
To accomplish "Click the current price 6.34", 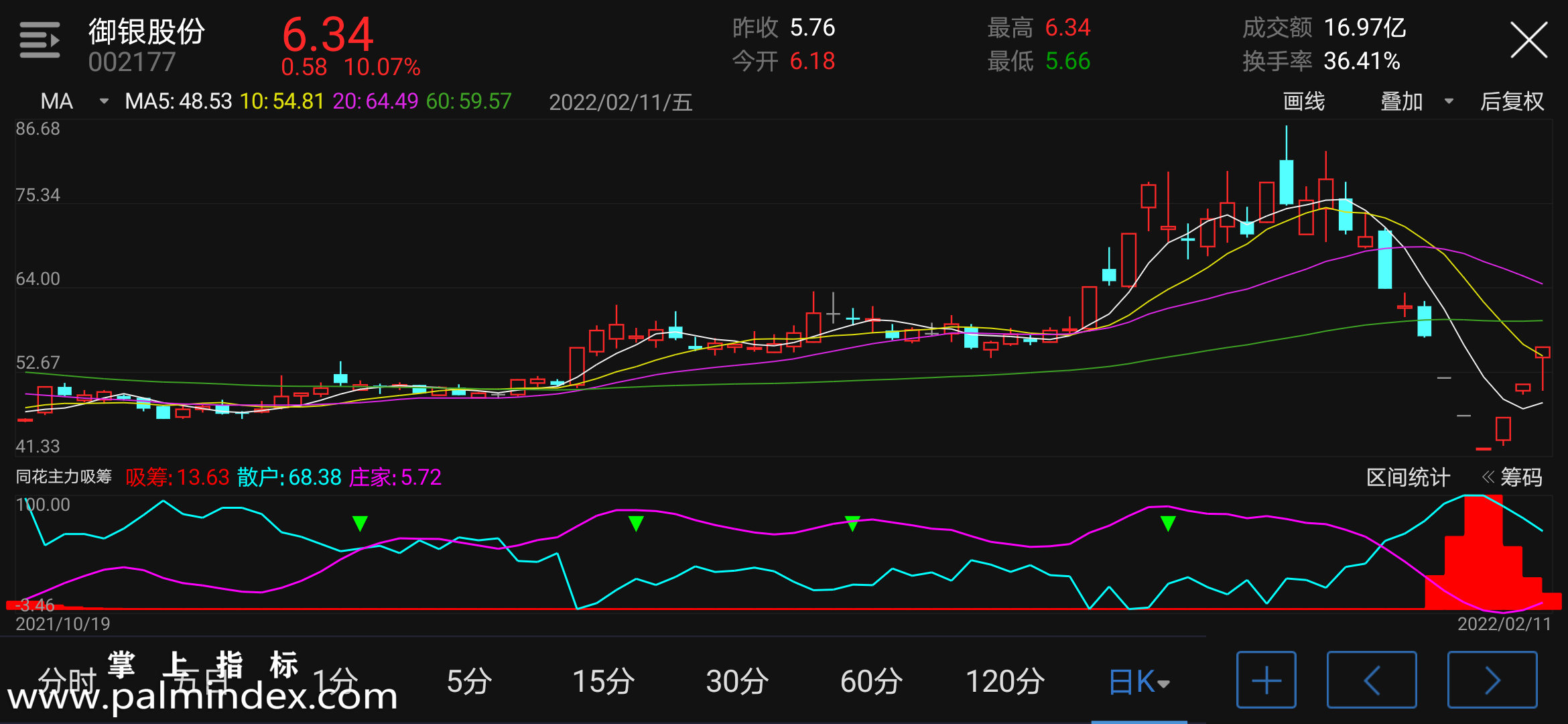I will click(328, 34).
